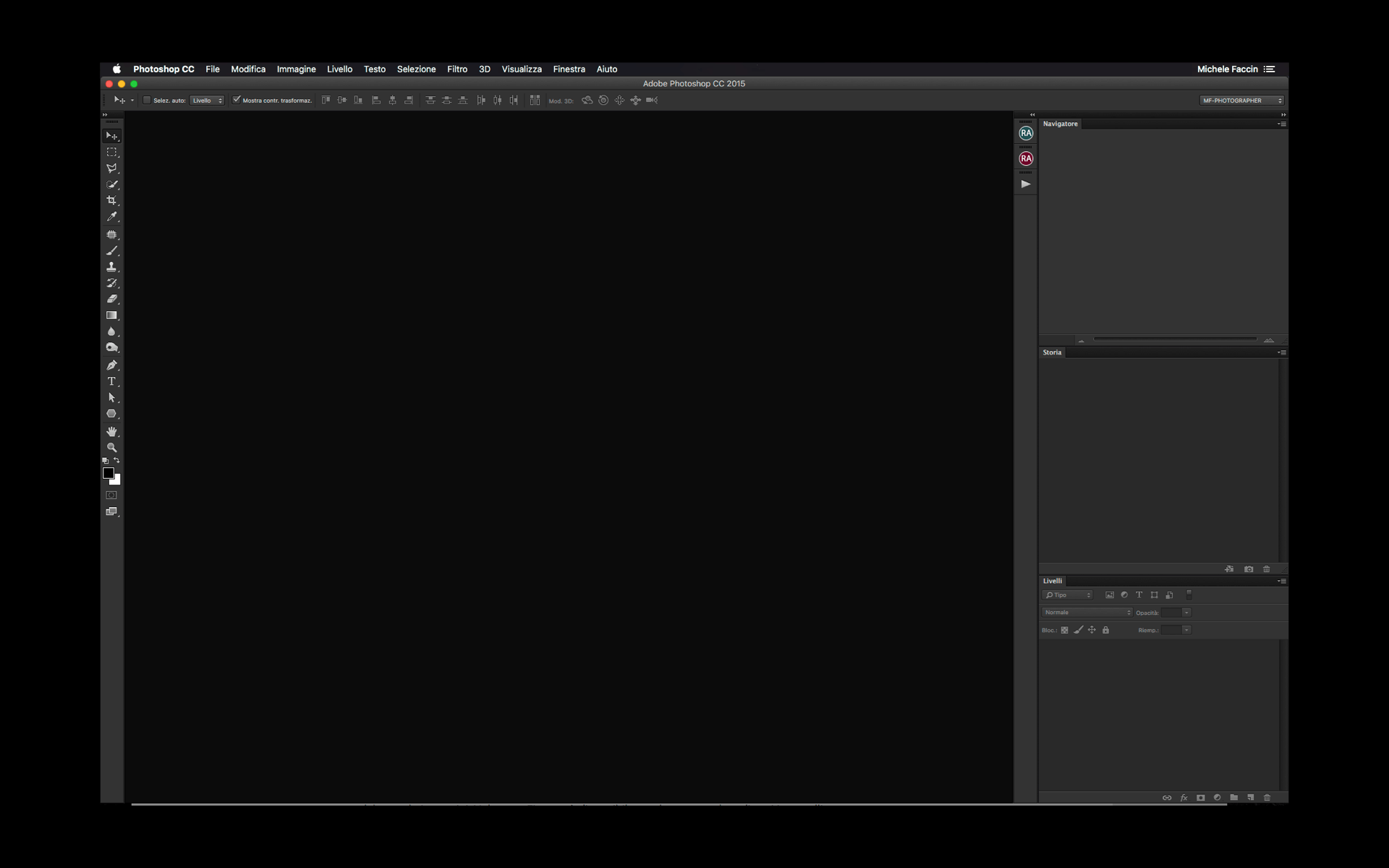Select the Gradient tool
The width and height of the screenshot is (1389, 868).
(111, 315)
